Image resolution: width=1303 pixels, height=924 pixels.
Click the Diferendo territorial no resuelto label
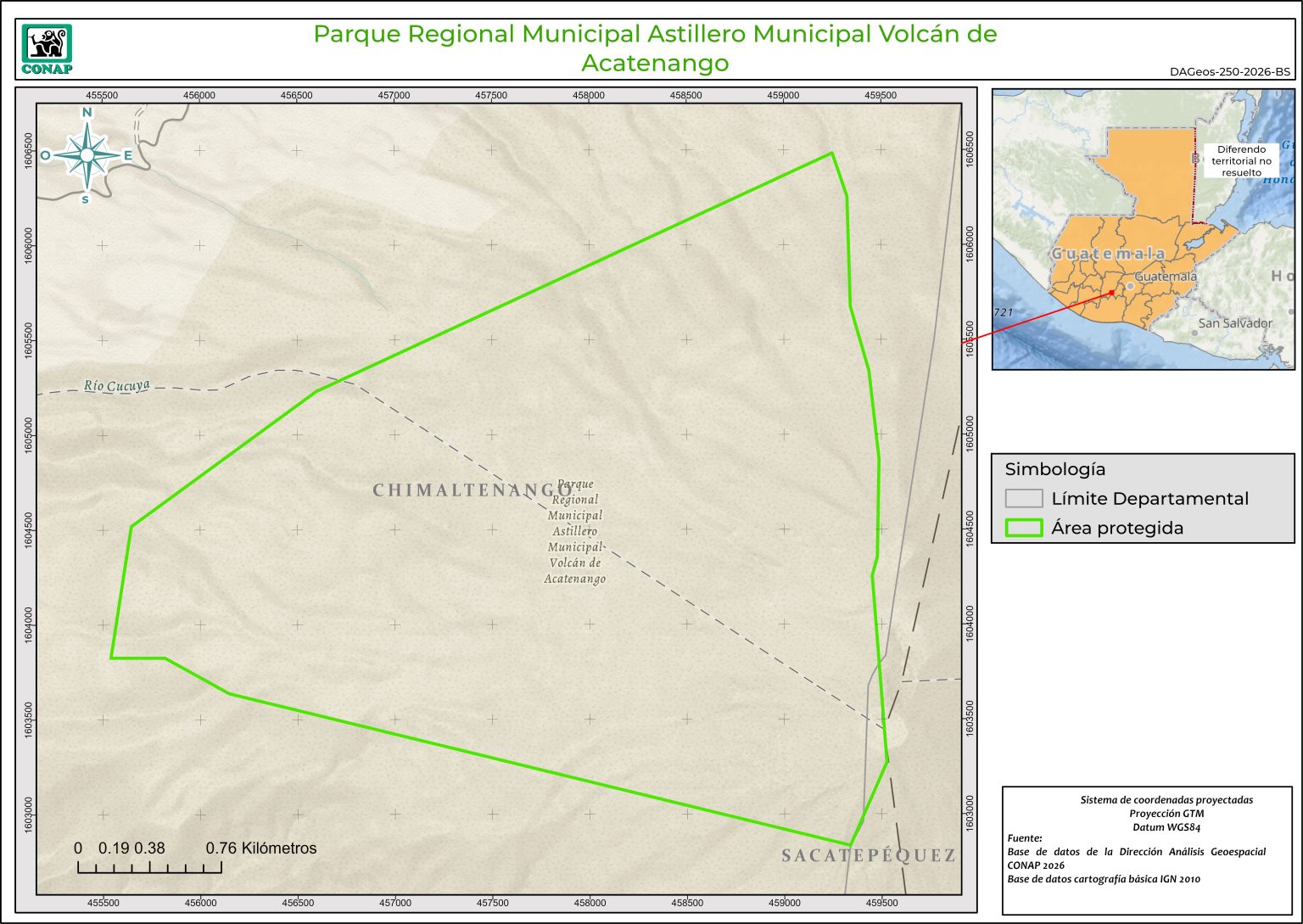(1241, 160)
